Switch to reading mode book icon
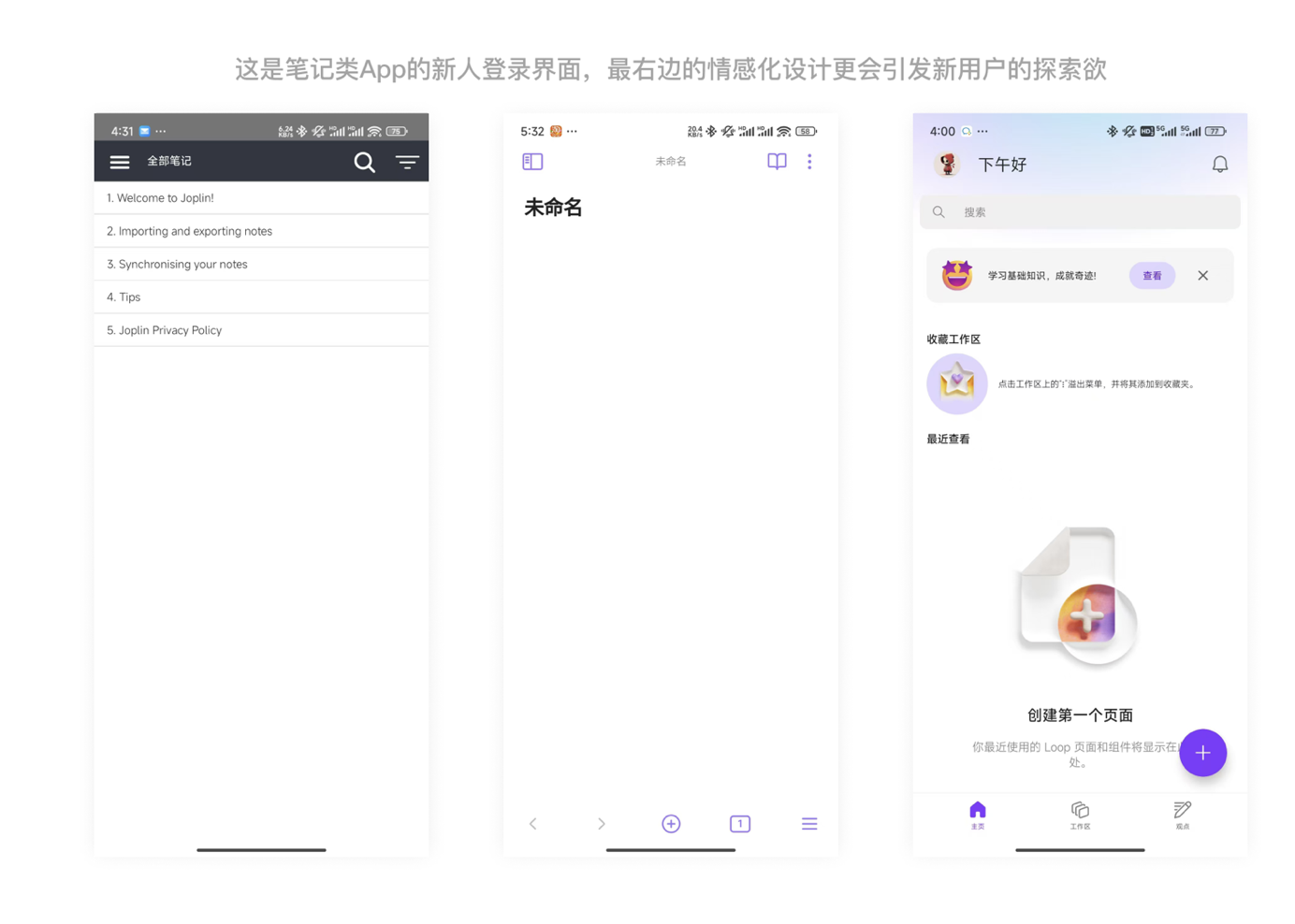The width and height of the screenshot is (1295, 924). [777, 162]
